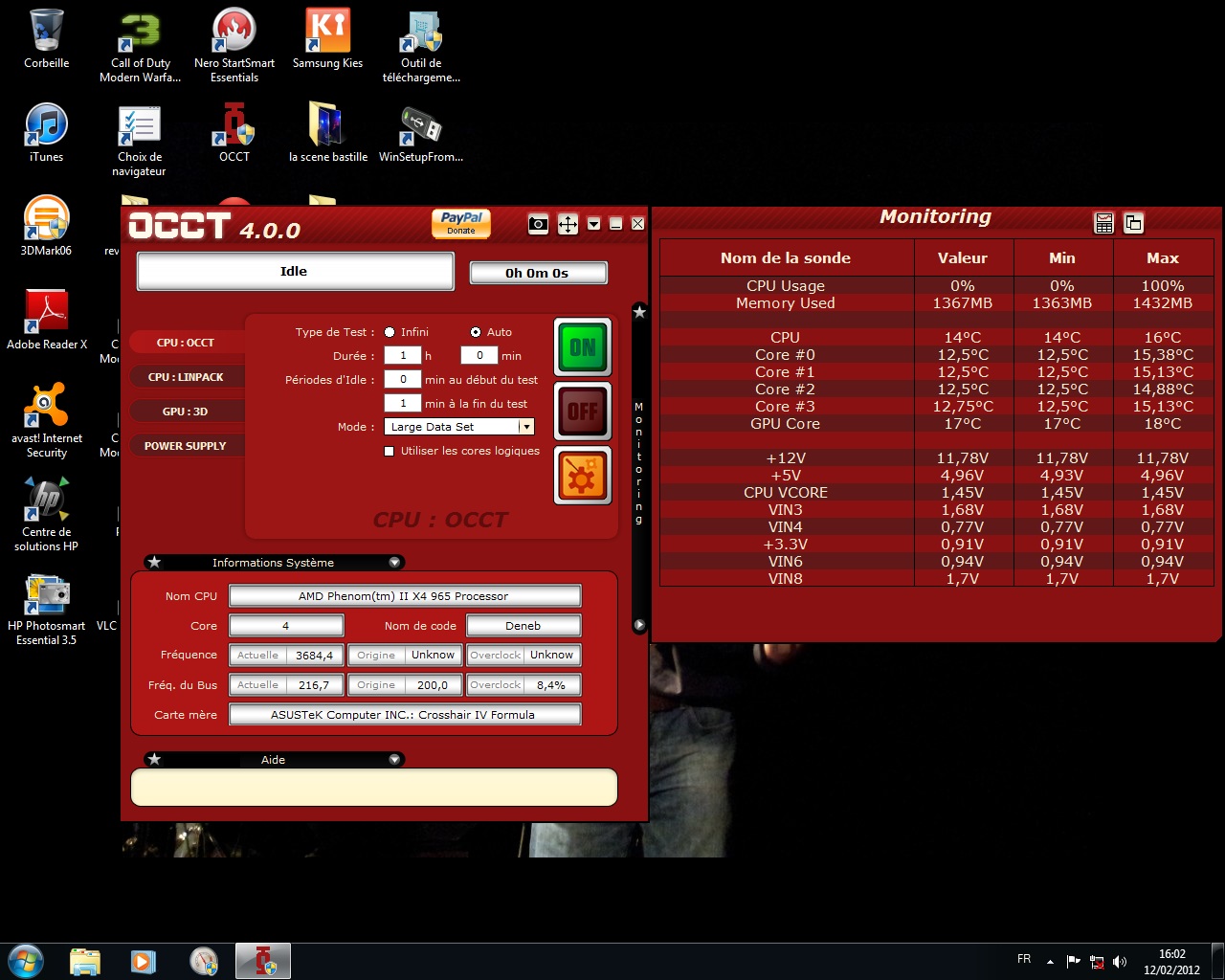
Task: Click the four-arrow move icon in OCCT header
Action: pyautogui.click(x=568, y=224)
